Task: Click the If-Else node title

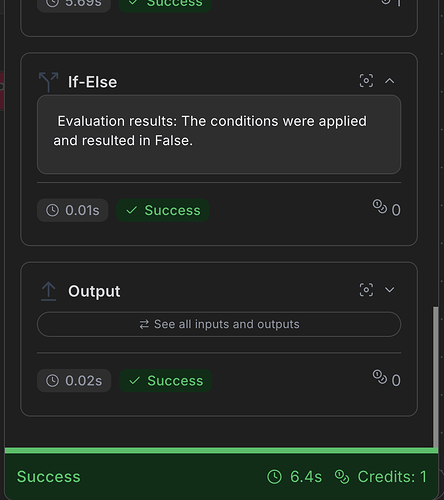Action: click(93, 82)
